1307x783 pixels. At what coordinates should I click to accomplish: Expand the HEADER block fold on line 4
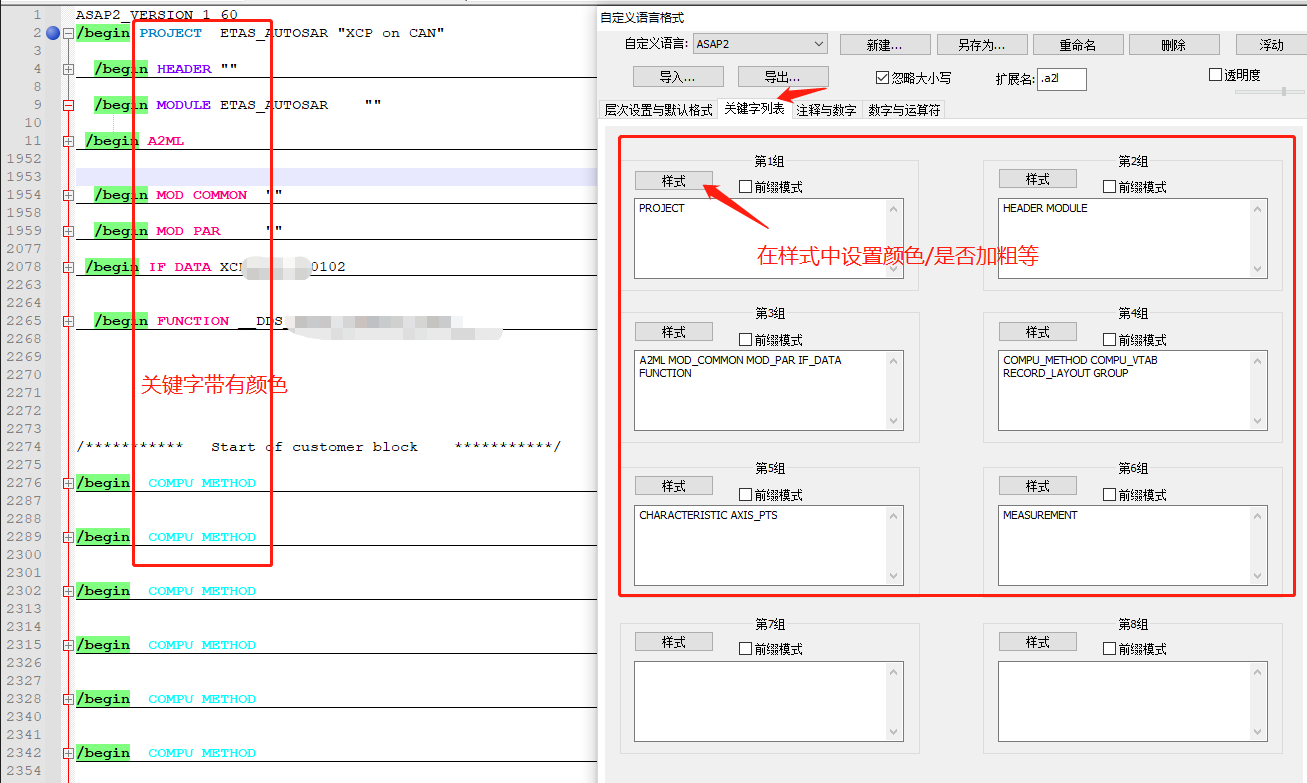click(68, 69)
